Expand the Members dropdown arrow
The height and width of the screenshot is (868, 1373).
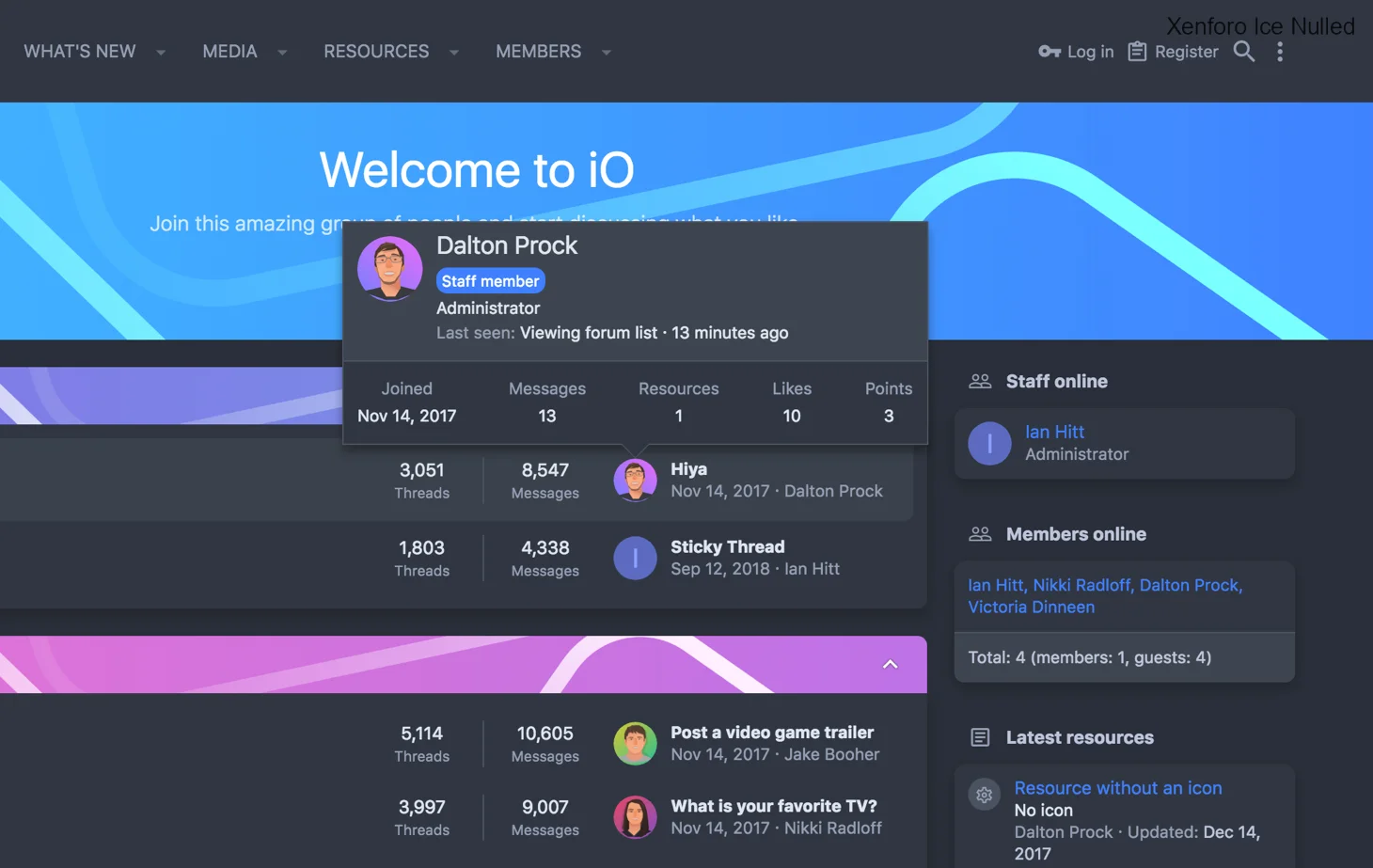click(x=607, y=53)
